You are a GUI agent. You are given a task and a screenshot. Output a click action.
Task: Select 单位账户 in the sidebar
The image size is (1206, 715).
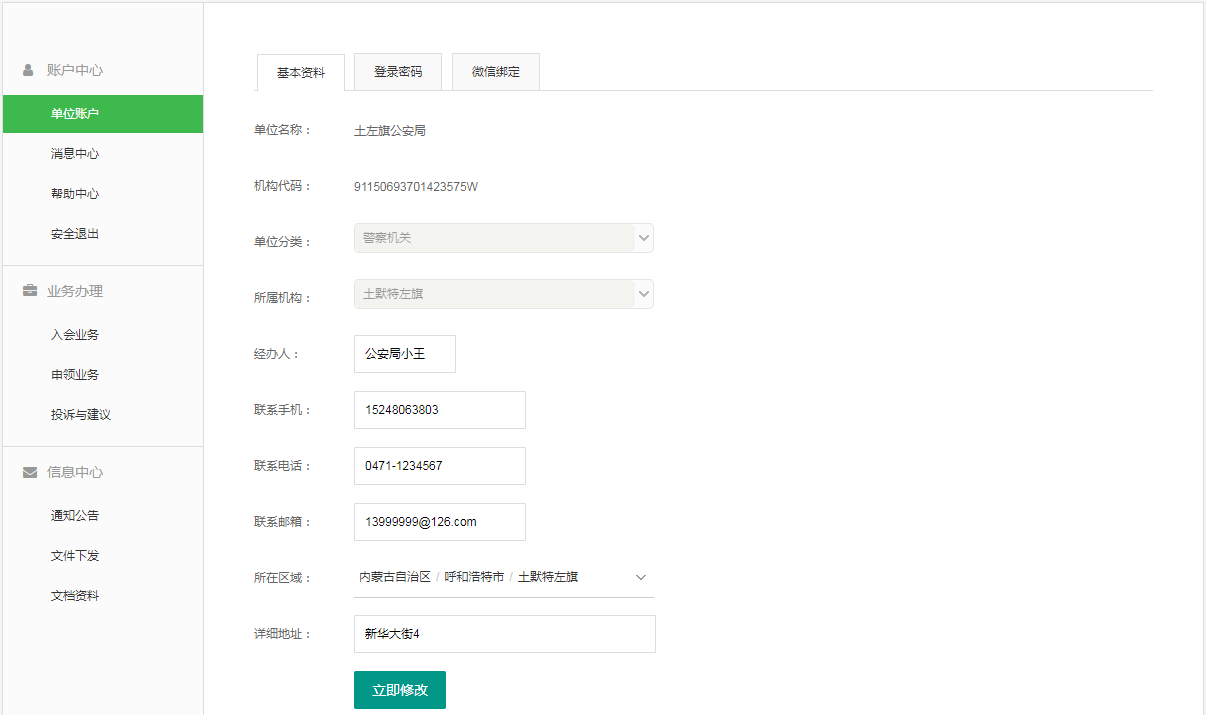pos(75,114)
